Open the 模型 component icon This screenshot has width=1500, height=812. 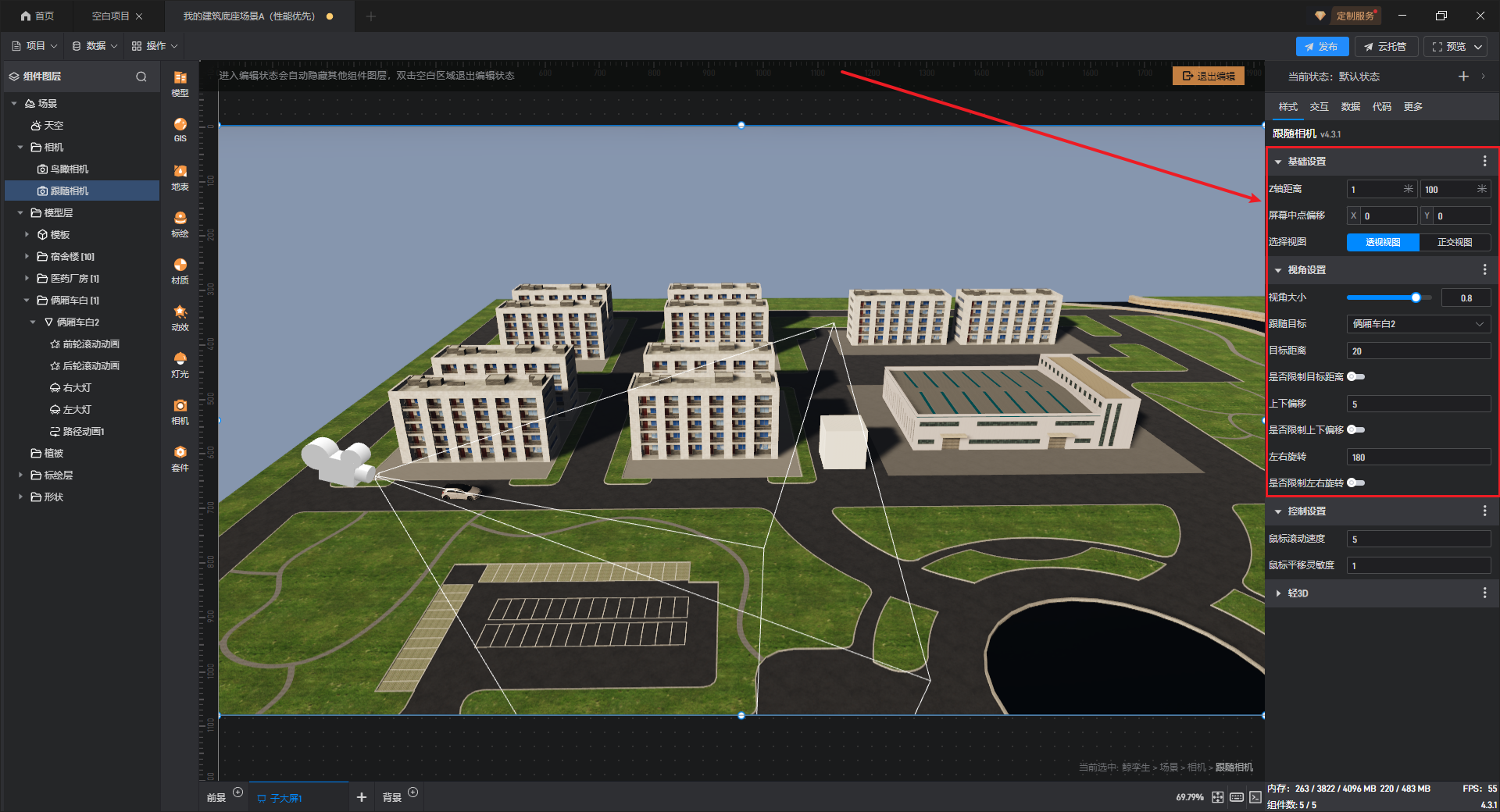(x=180, y=82)
